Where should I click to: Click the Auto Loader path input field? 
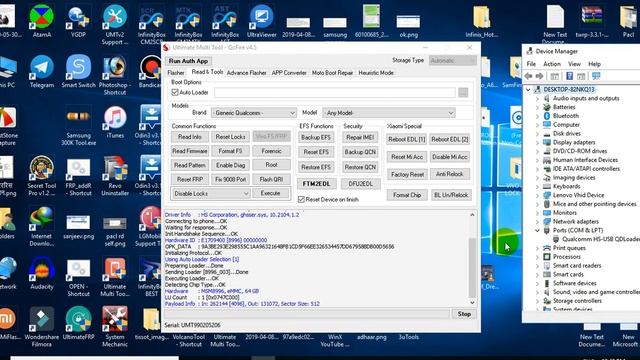(x=335, y=93)
